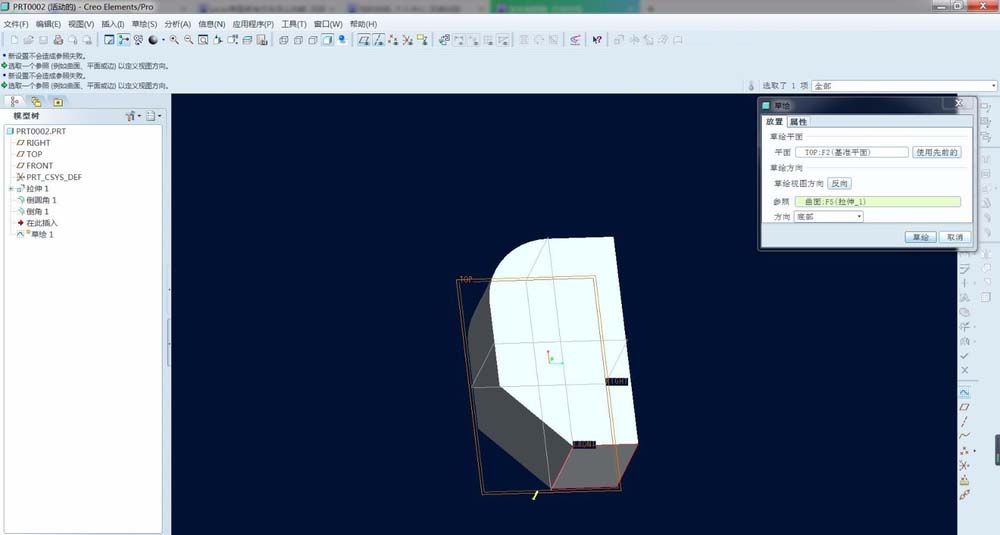Select the Datum Curve tool icon
1000x535 pixels.
click(964, 436)
